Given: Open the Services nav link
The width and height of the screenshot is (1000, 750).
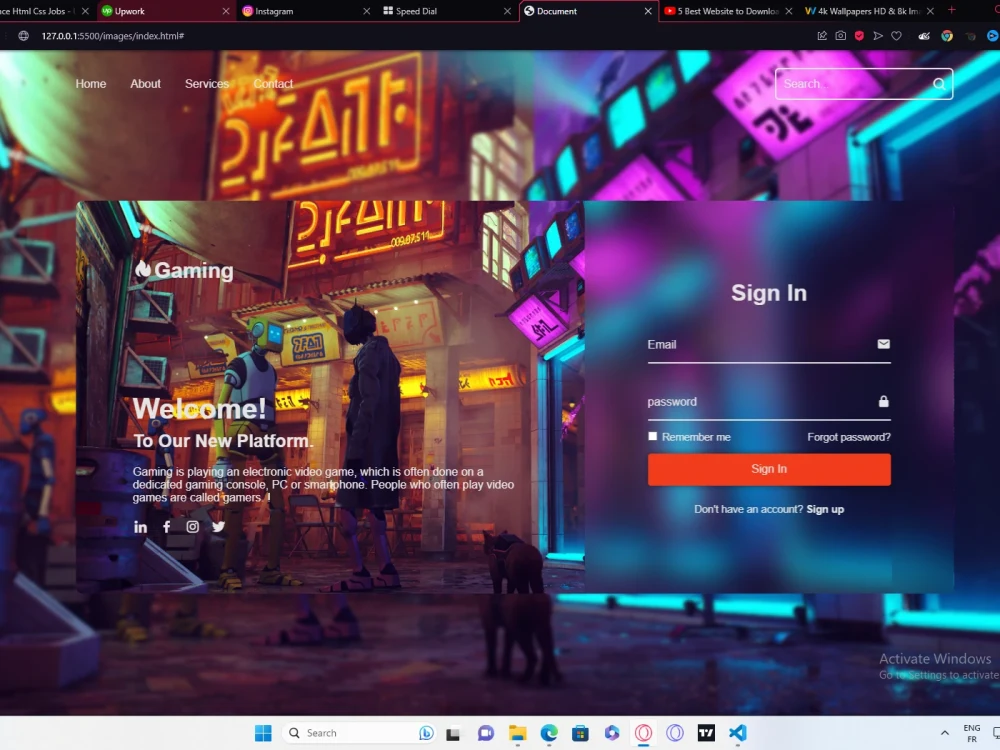Looking at the screenshot, I should click(207, 84).
